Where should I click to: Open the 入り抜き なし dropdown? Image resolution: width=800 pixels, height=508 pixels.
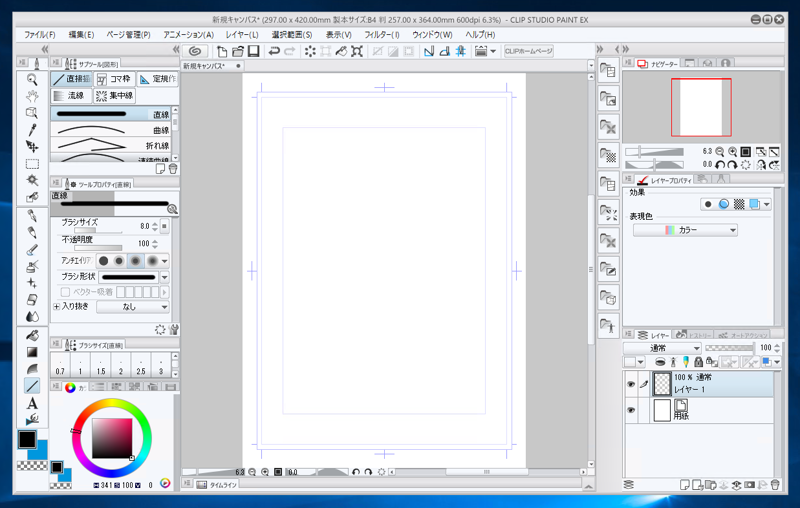[x=133, y=307]
